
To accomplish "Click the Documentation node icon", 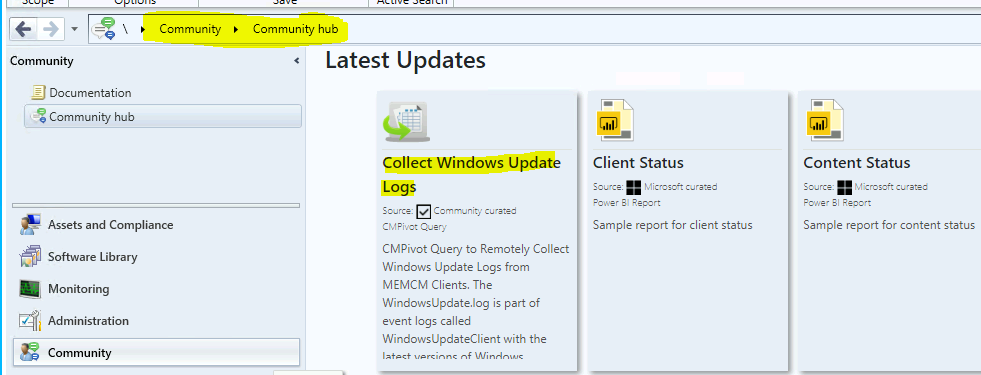I will coord(38,93).
